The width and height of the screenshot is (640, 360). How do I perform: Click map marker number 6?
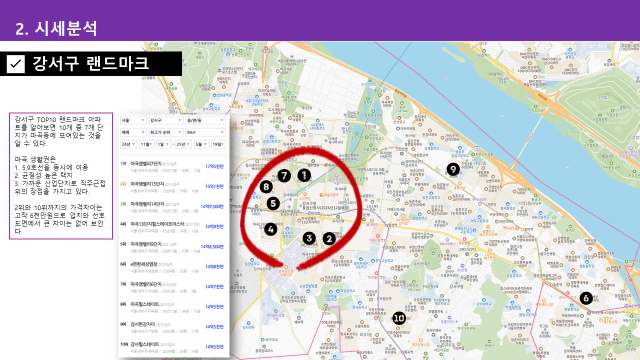(586, 298)
